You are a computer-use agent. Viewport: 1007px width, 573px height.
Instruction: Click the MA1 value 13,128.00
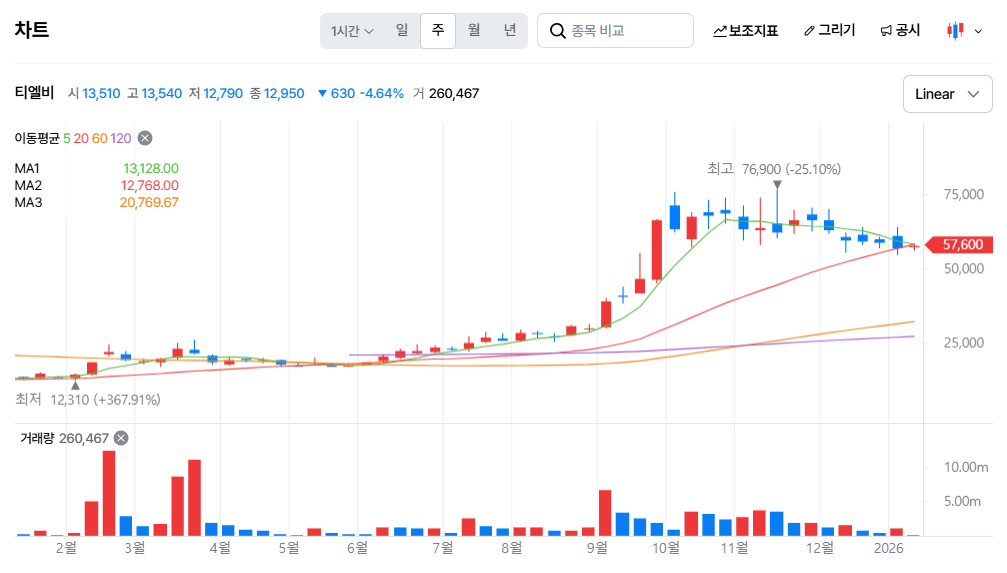(x=151, y=168)
